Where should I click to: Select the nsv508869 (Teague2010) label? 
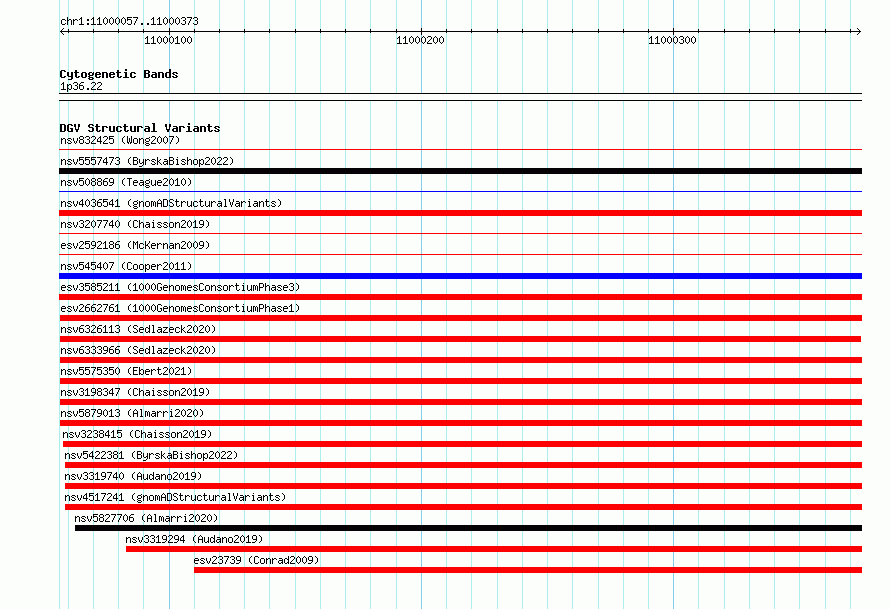pos(126,182)
